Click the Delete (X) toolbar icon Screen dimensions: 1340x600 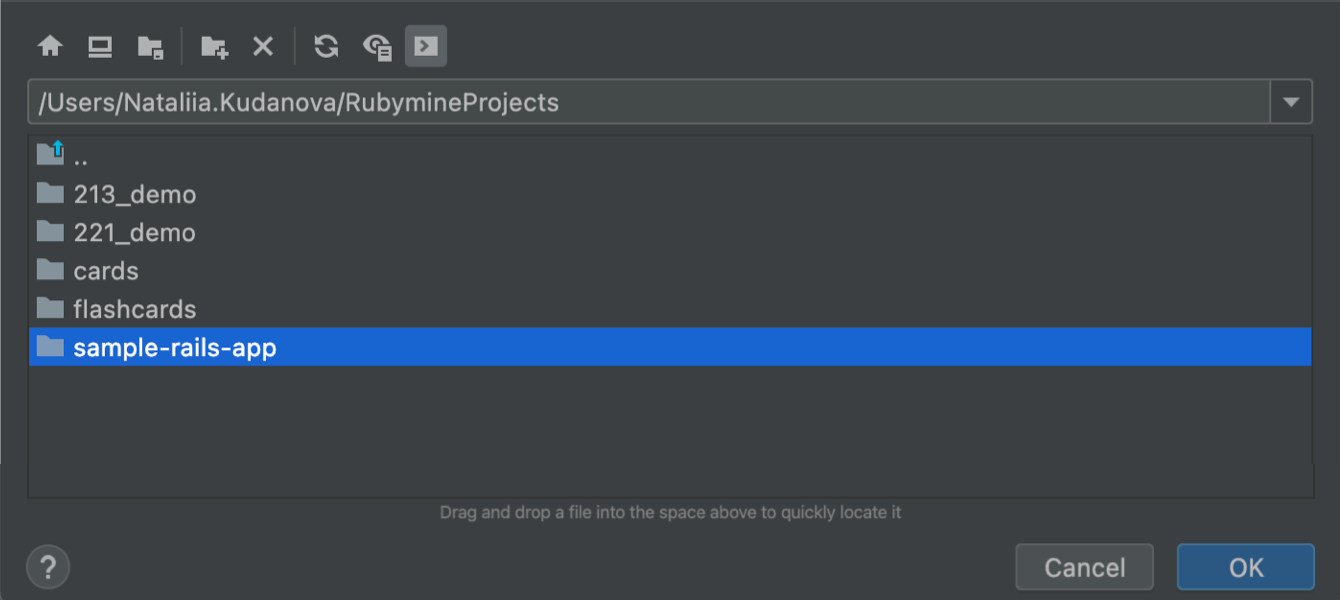click(263, 47)
